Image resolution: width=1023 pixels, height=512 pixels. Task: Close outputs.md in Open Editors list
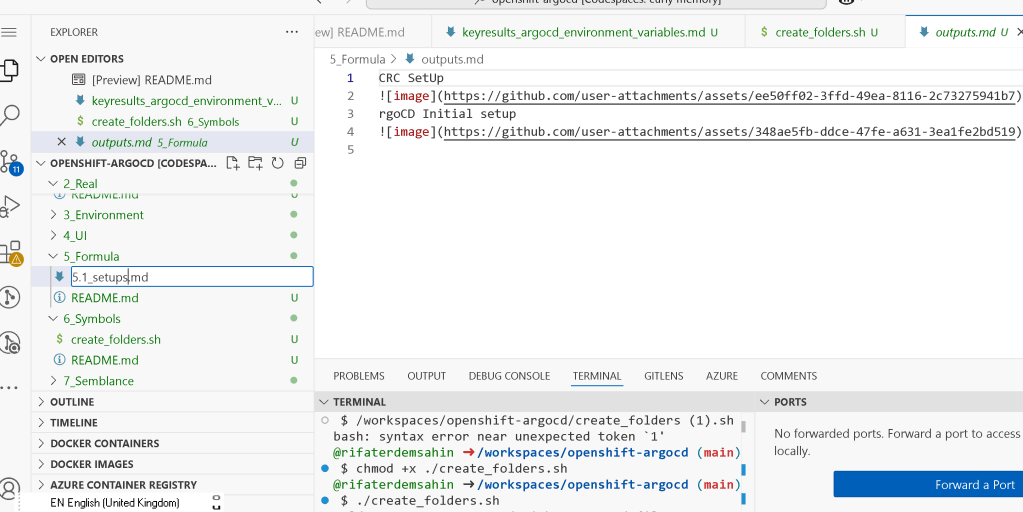(x=61, y=142)
